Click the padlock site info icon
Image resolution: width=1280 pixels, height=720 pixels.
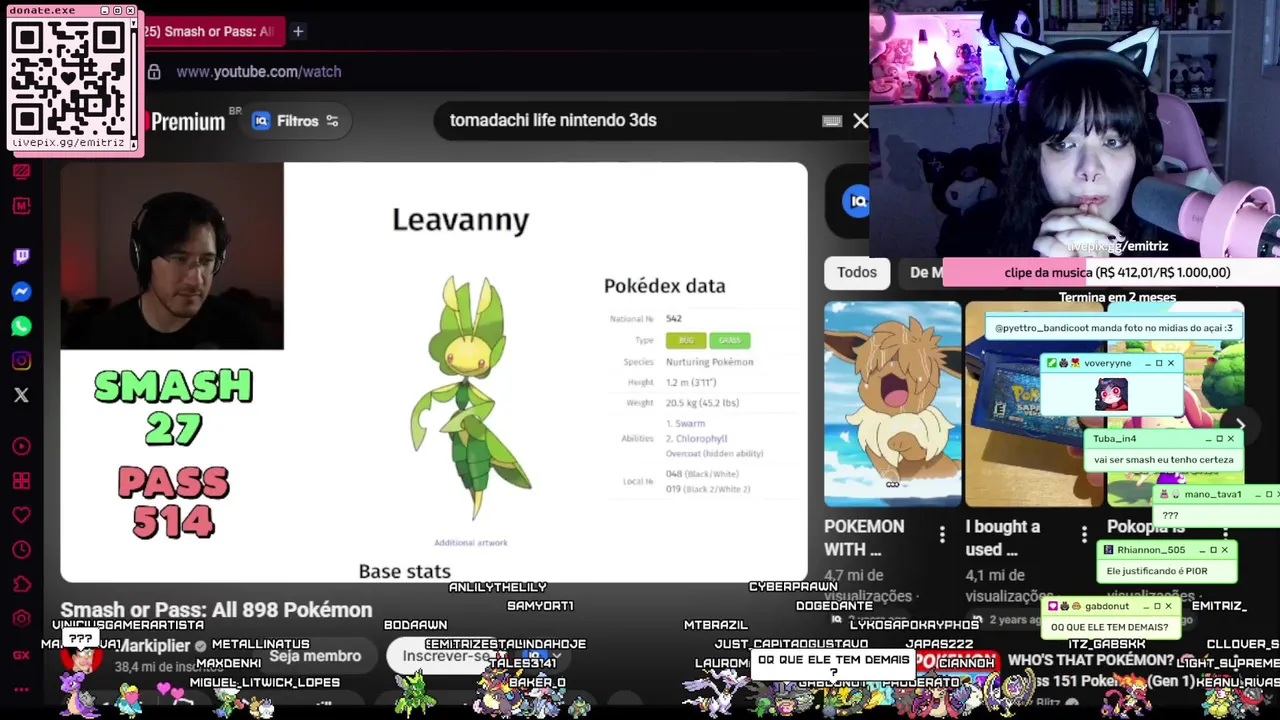[154, 72]
